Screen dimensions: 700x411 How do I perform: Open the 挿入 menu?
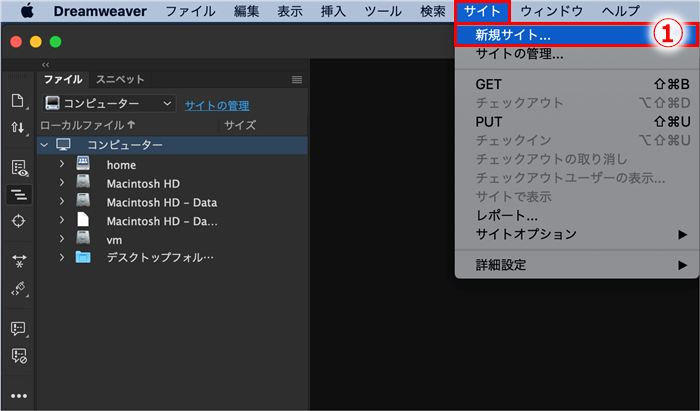[x=333, y=11]
